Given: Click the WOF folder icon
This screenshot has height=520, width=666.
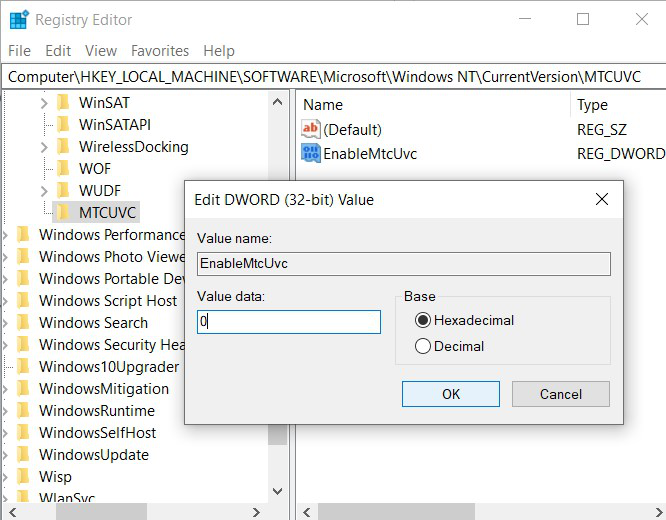Looking at the screenshot, I should (x=63, y=168).
